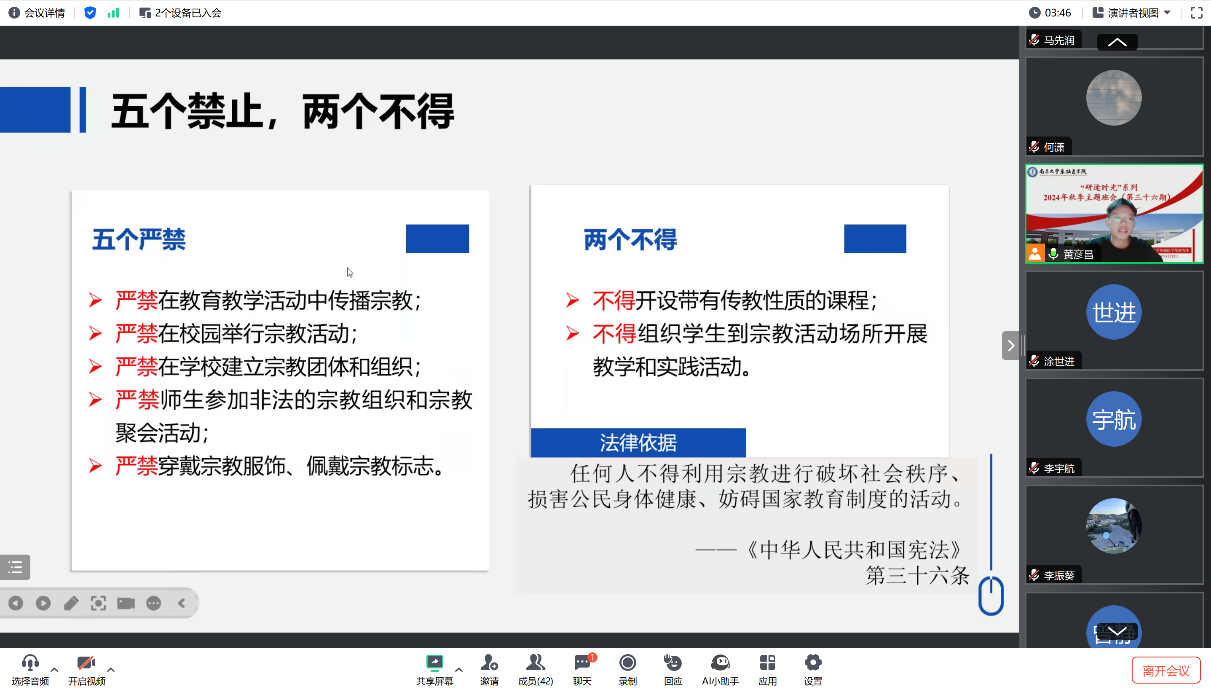Image resolution: width=1211 pixels, height=692 pixels.
Task: Turn on video with 开启视频
Action: point(86,664)
